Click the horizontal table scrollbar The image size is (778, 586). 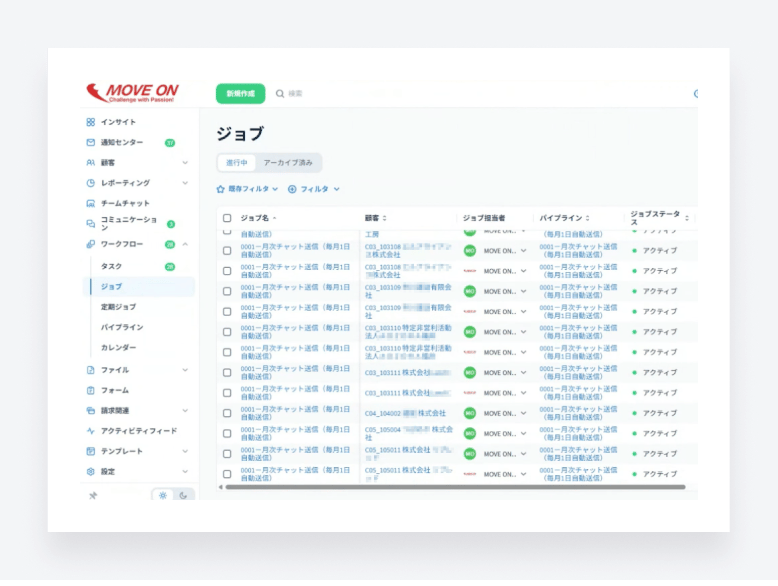click(455, 487)
